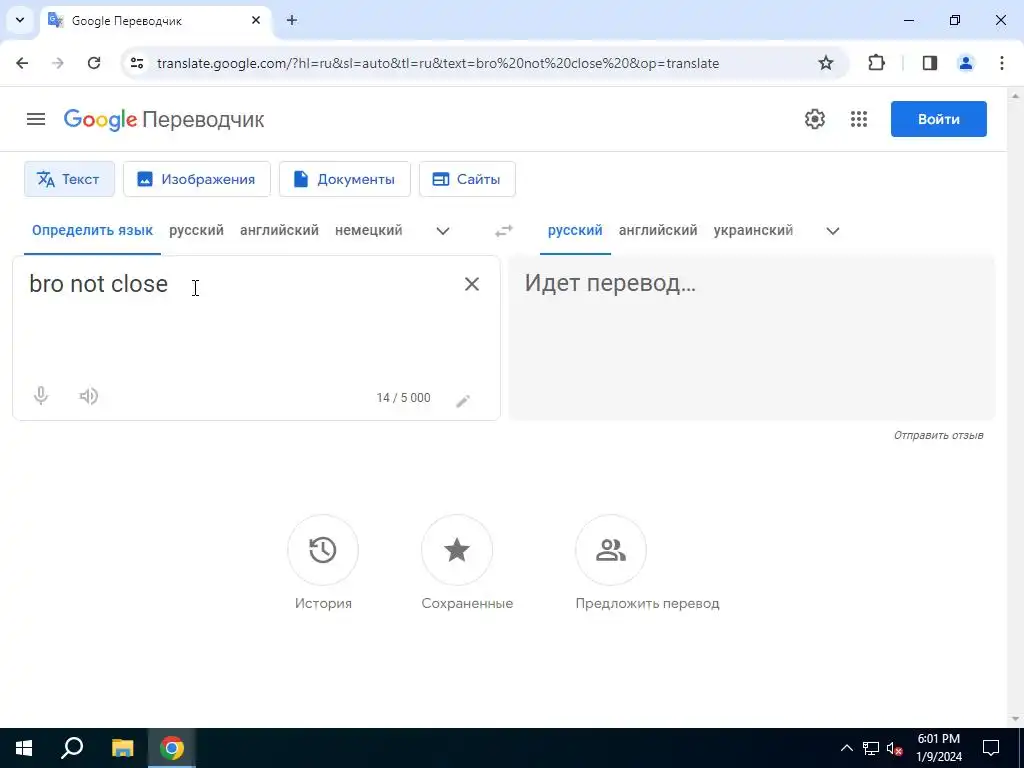Switch to Документы translation mode
The height and width of the screenshot is (768, 1024).
[344, 179]
